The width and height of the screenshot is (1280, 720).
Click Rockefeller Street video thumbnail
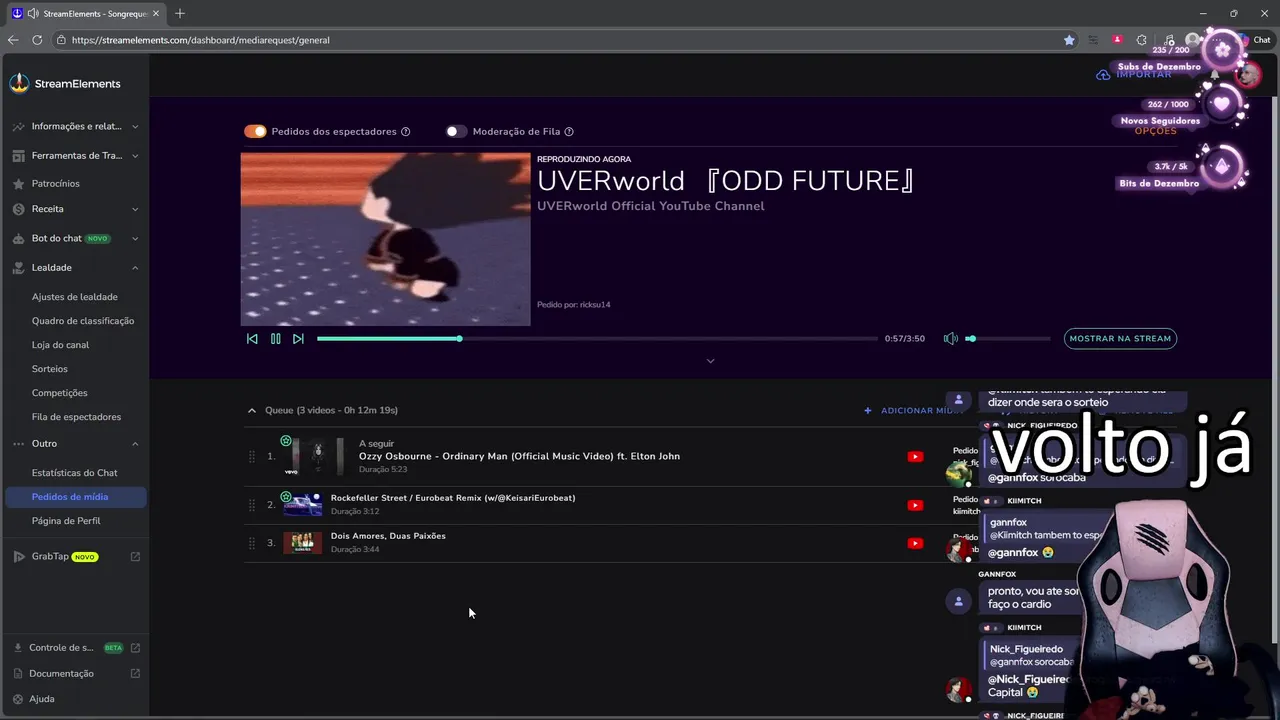point(303,505)
